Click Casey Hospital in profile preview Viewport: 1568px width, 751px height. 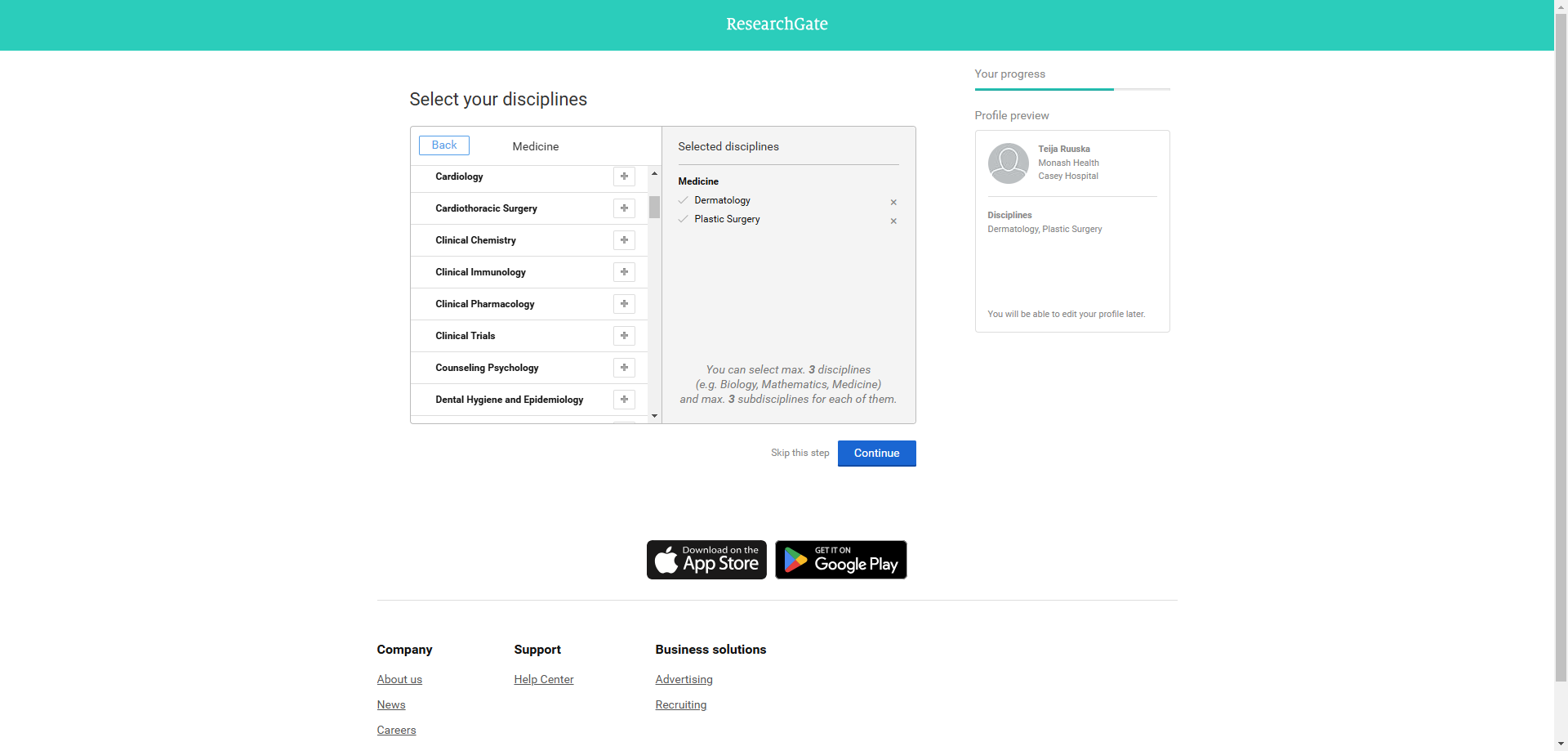(1068, 176)
